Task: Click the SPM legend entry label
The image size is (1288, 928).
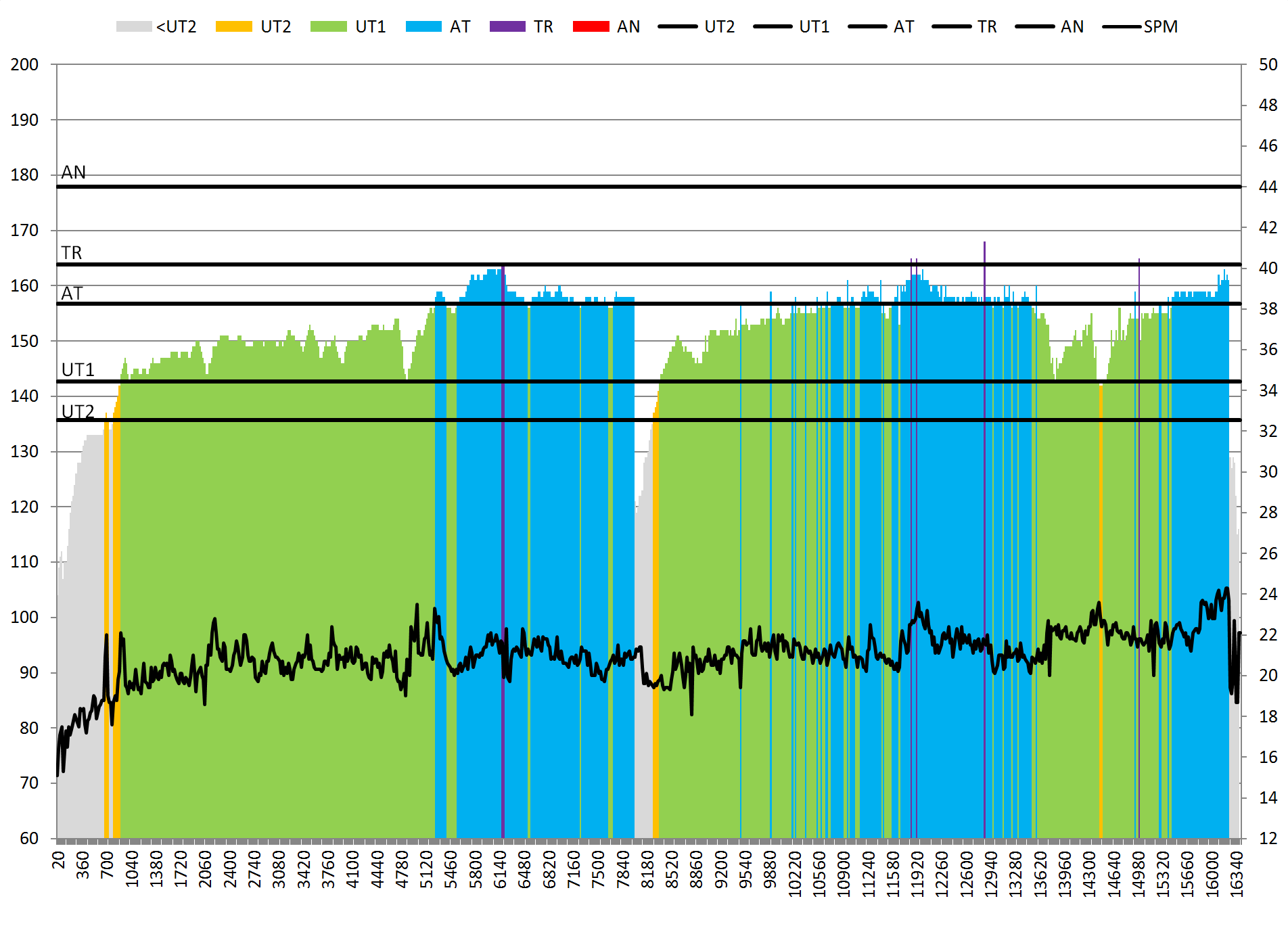Action: pyautogui.click(x=1160, y=27)
